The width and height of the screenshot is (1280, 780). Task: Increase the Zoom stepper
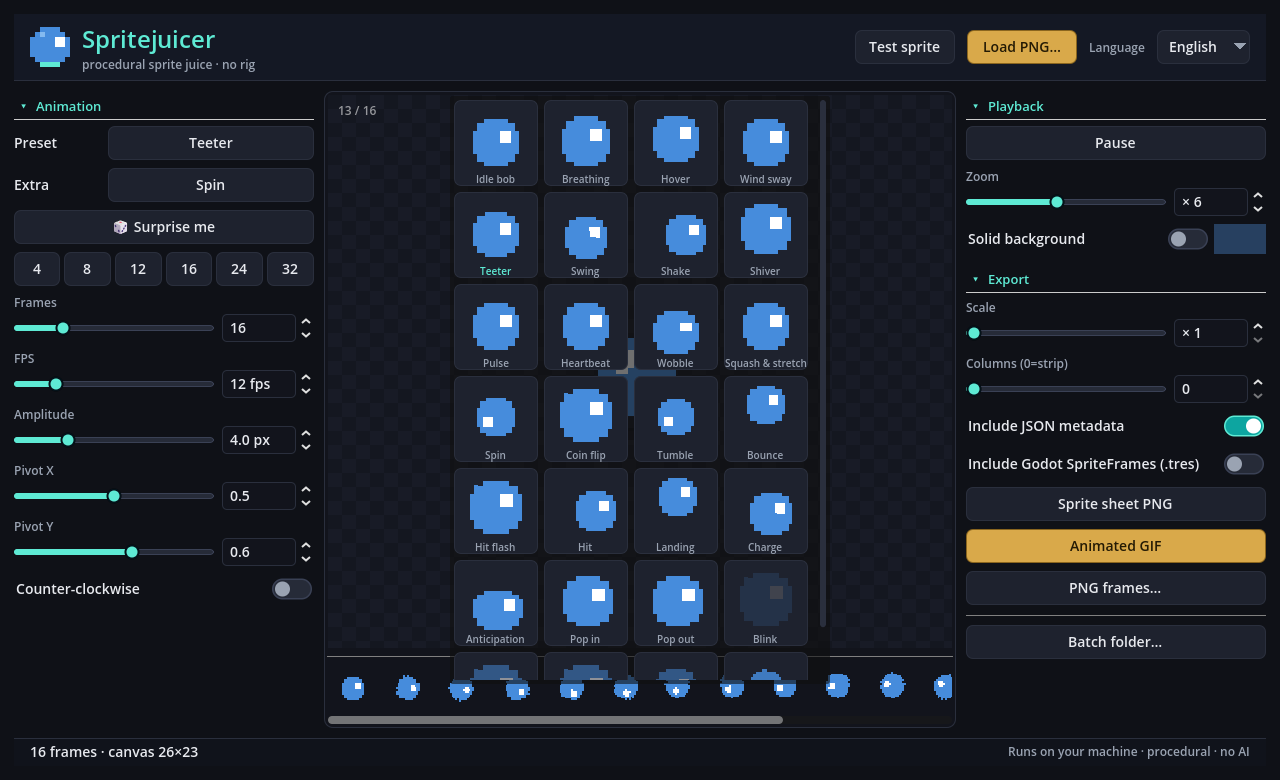(1258, 196)
